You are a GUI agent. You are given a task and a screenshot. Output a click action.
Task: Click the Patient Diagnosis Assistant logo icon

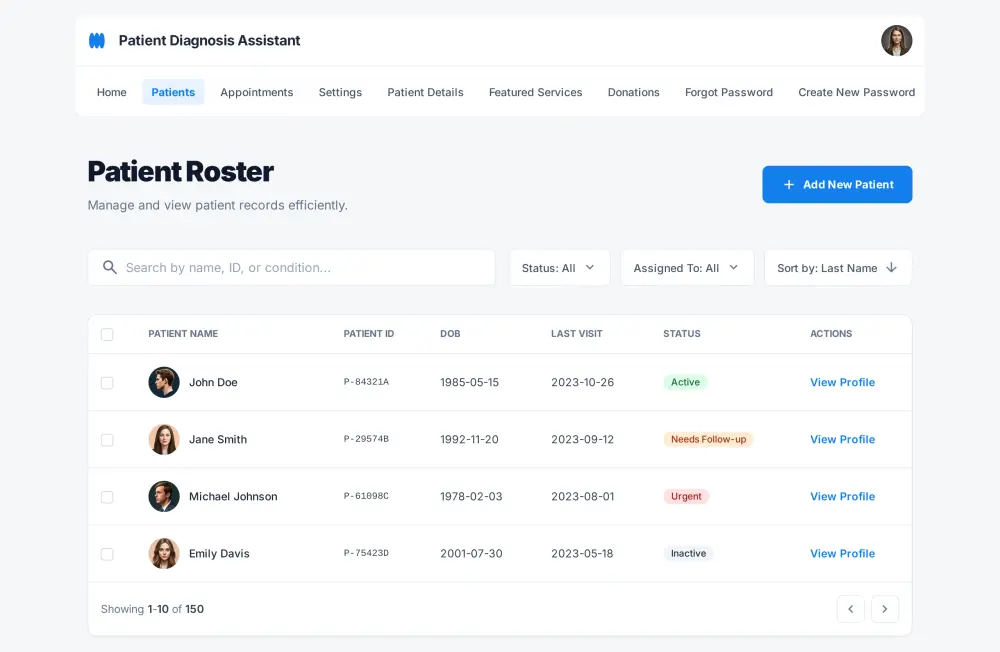96,40
